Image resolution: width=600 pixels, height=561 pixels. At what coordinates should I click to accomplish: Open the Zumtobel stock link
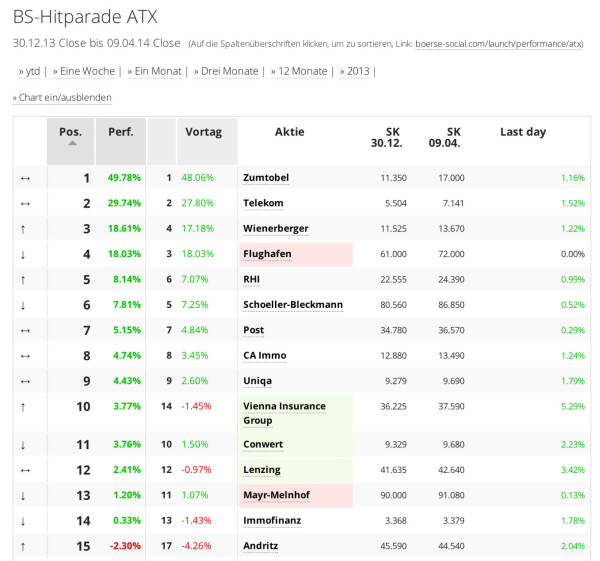(266, 178)
